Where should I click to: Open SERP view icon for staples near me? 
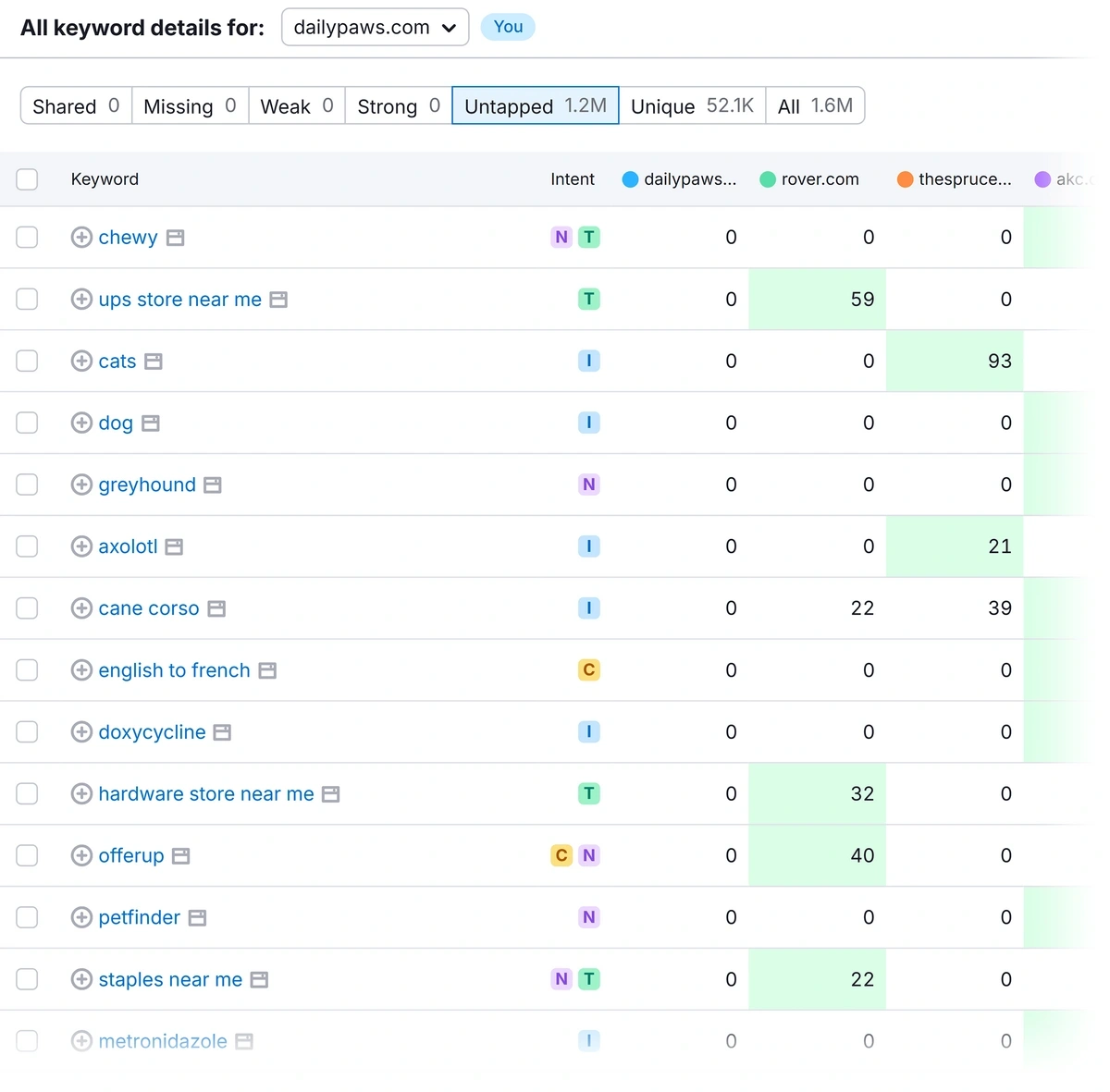point(259,980)
